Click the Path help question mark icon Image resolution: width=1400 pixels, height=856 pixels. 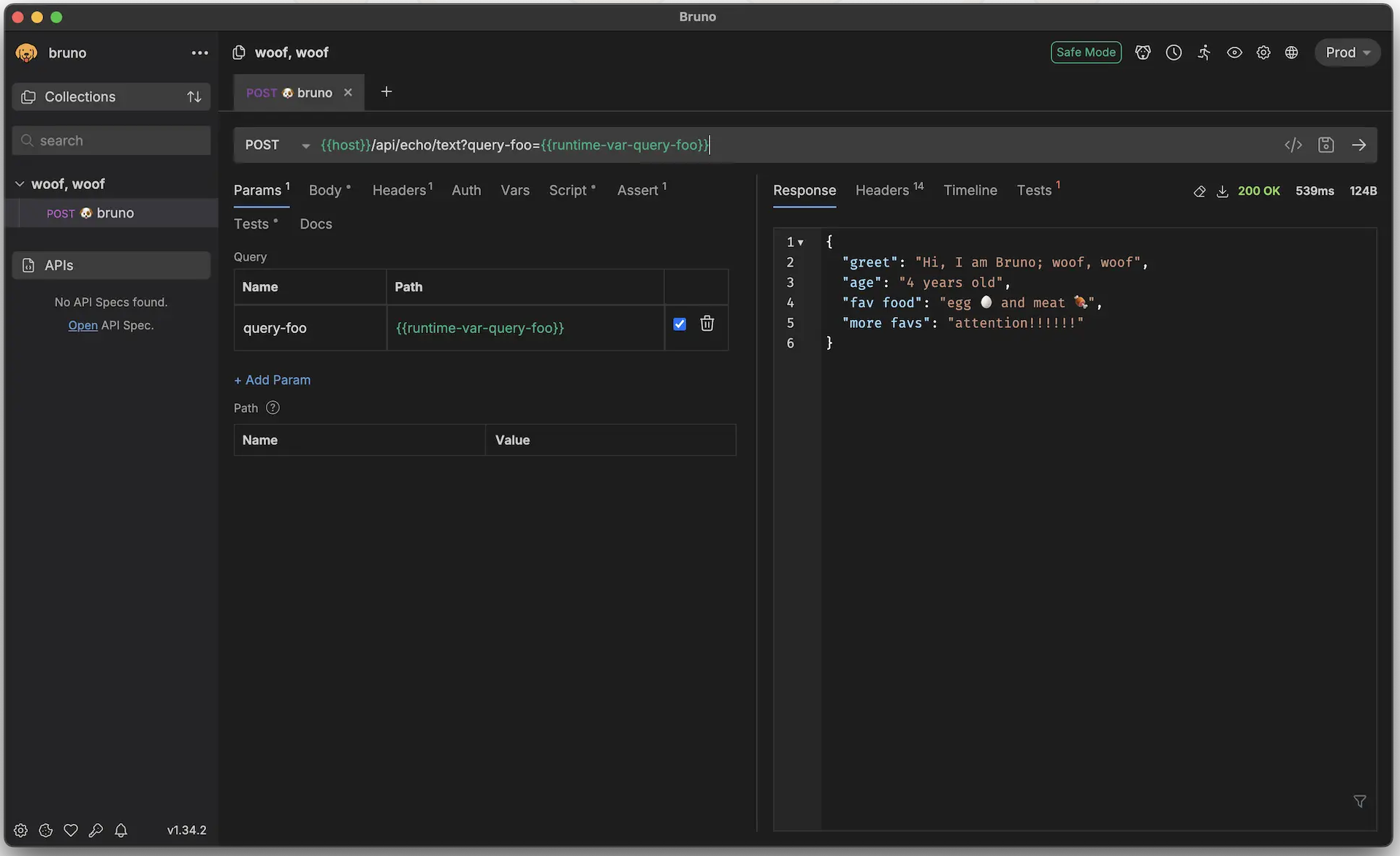273,408
